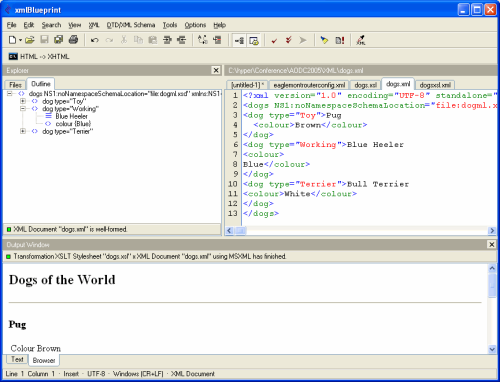Select the colour {Blue} outline item
500x382 pixels.
pyautogui.click(x=73, y=124)
